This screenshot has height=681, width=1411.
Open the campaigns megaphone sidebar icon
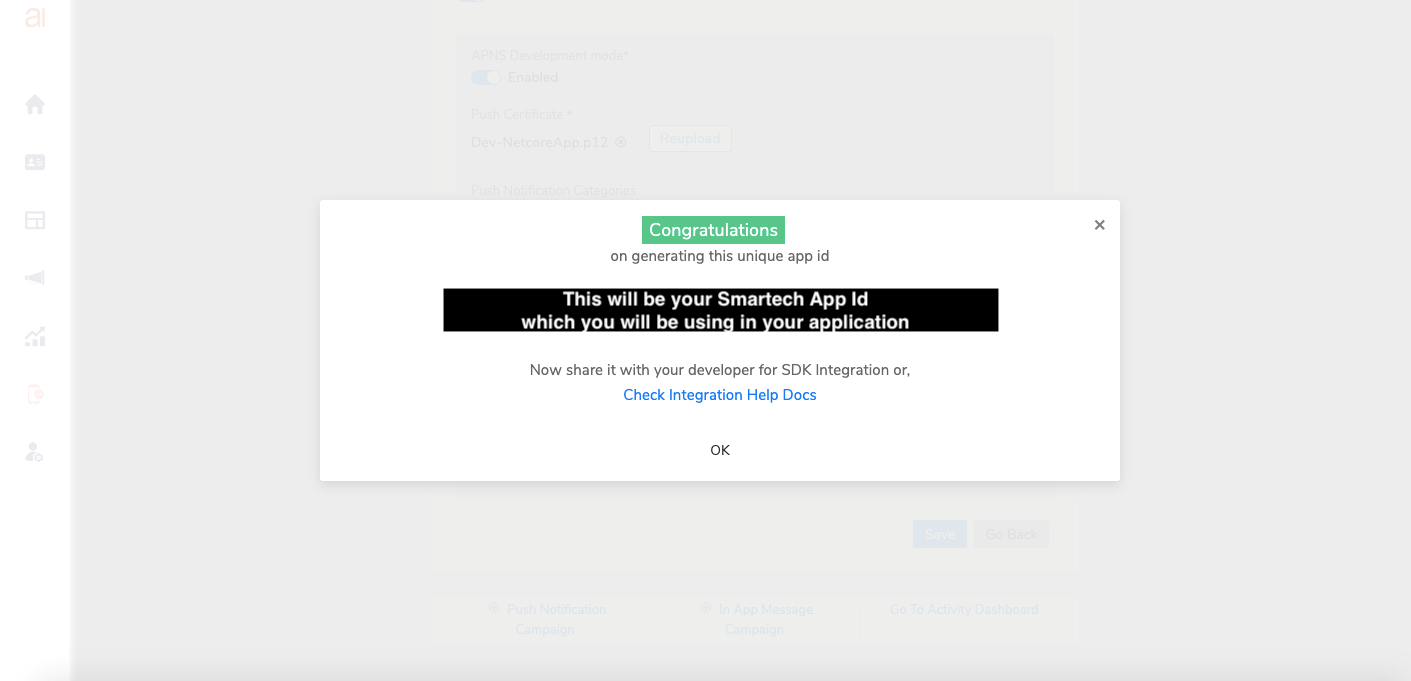pos(35,278)
